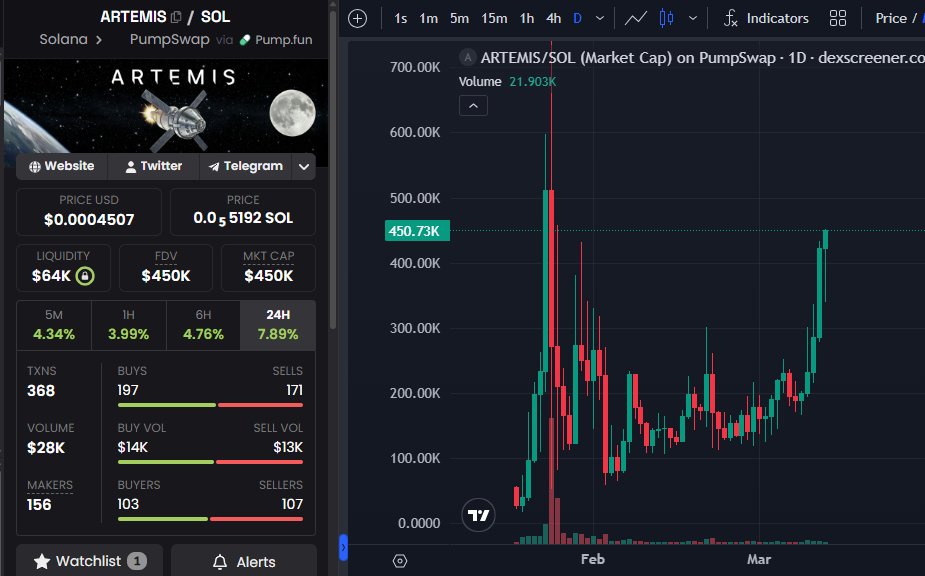Click the fx Indicators icon
This screenshot has width=925, height=576.
(x=758, y=17)
